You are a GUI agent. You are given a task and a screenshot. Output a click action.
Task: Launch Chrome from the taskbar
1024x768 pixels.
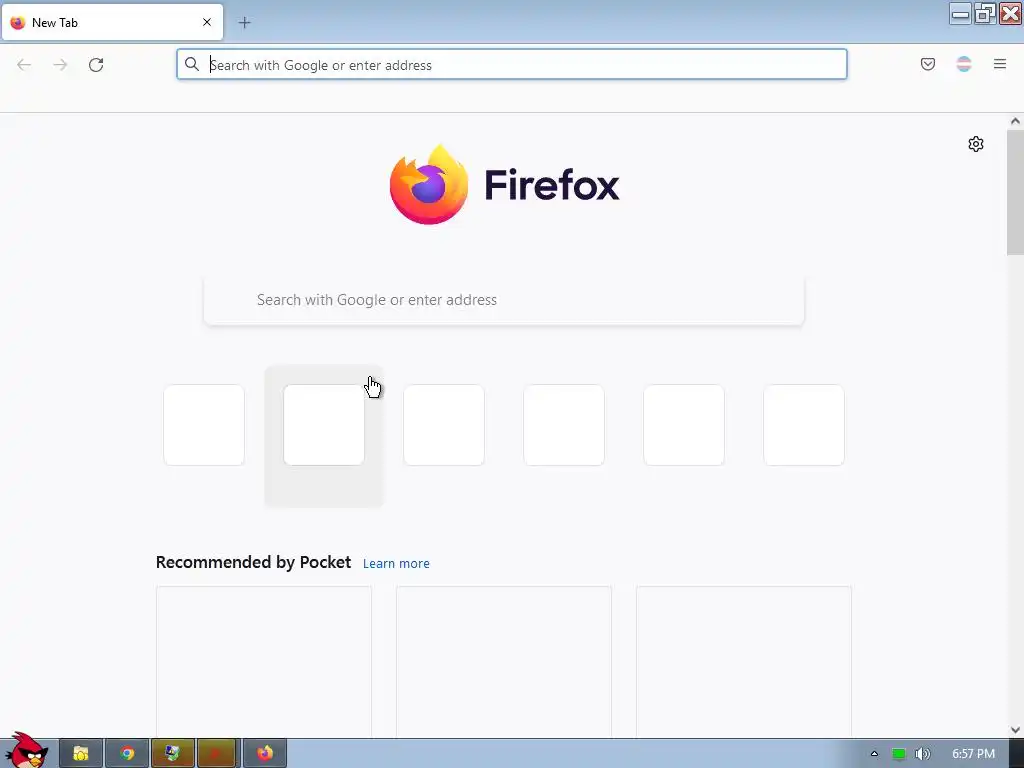click(127, 754)
